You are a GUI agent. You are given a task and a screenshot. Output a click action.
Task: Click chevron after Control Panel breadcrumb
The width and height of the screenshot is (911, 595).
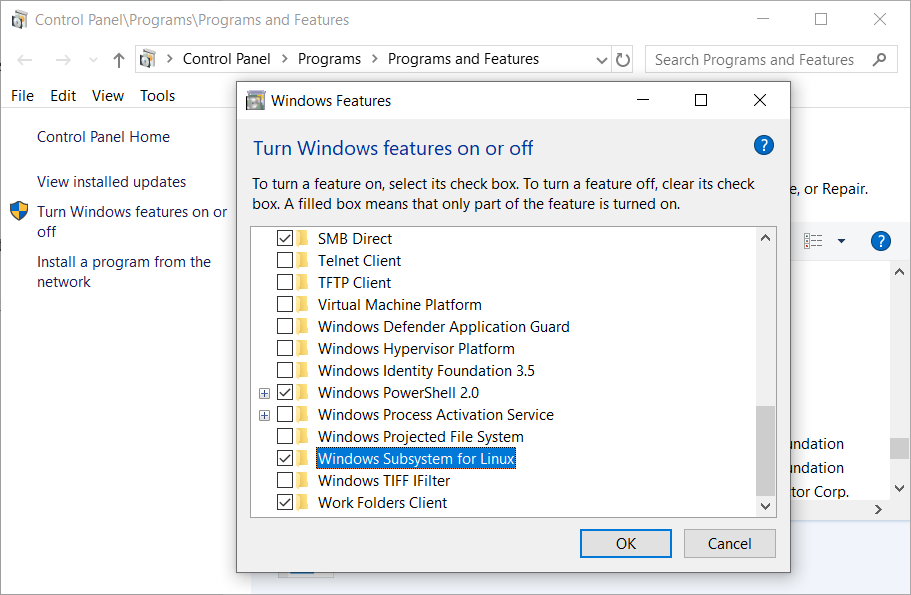[x=285, y=59]
